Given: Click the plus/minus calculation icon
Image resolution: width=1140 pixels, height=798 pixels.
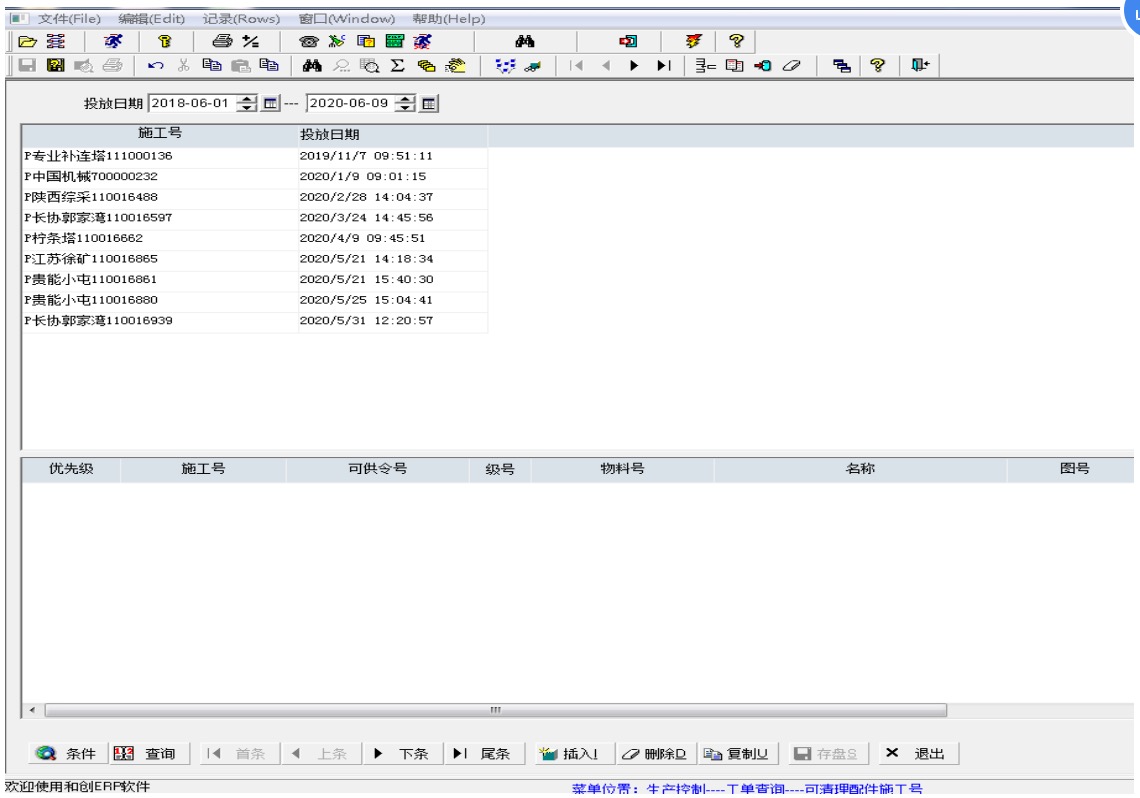Looking at the screenshot, I should click(251, 41).
